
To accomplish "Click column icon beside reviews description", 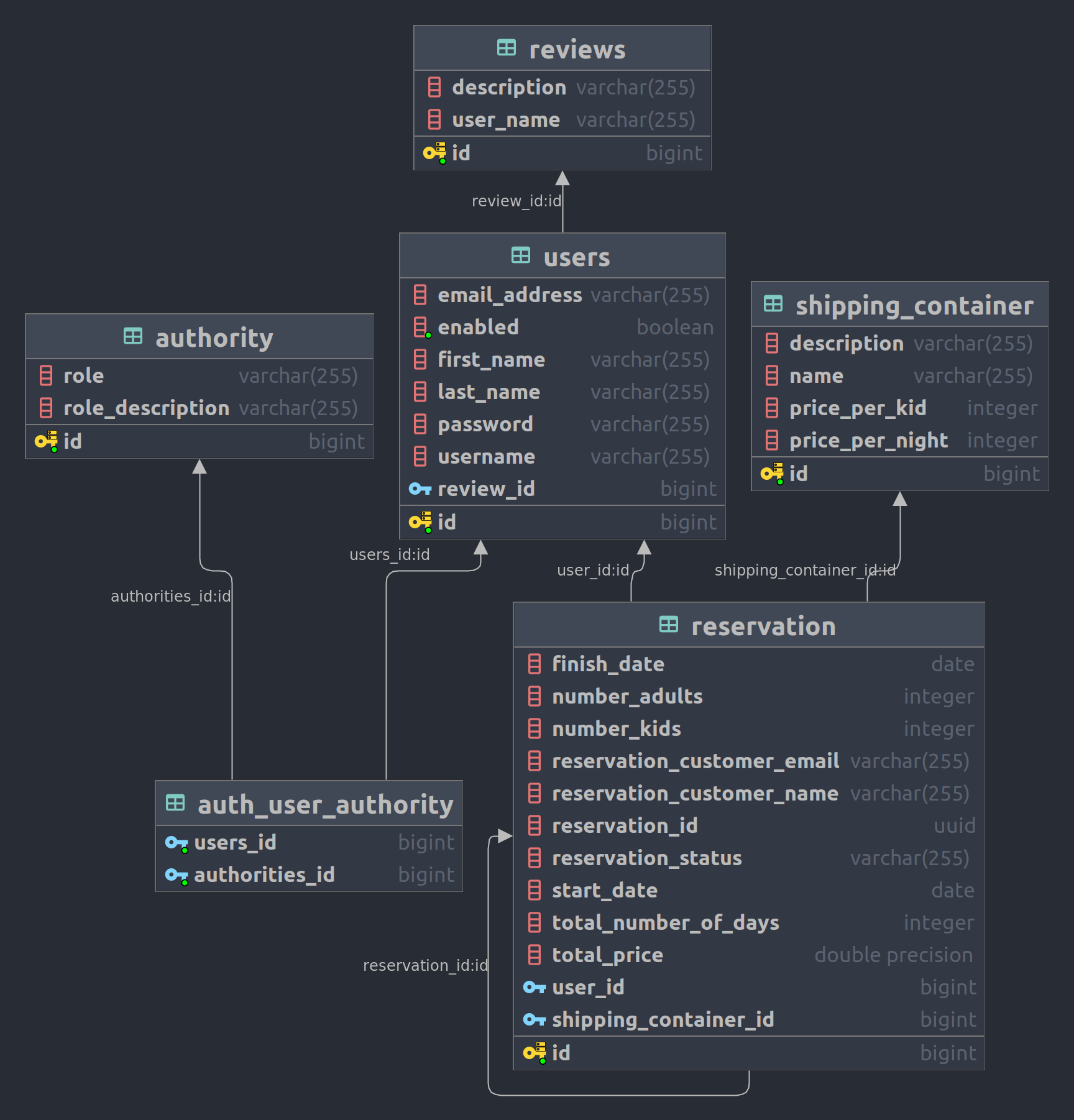I will (x=434, y=87).
